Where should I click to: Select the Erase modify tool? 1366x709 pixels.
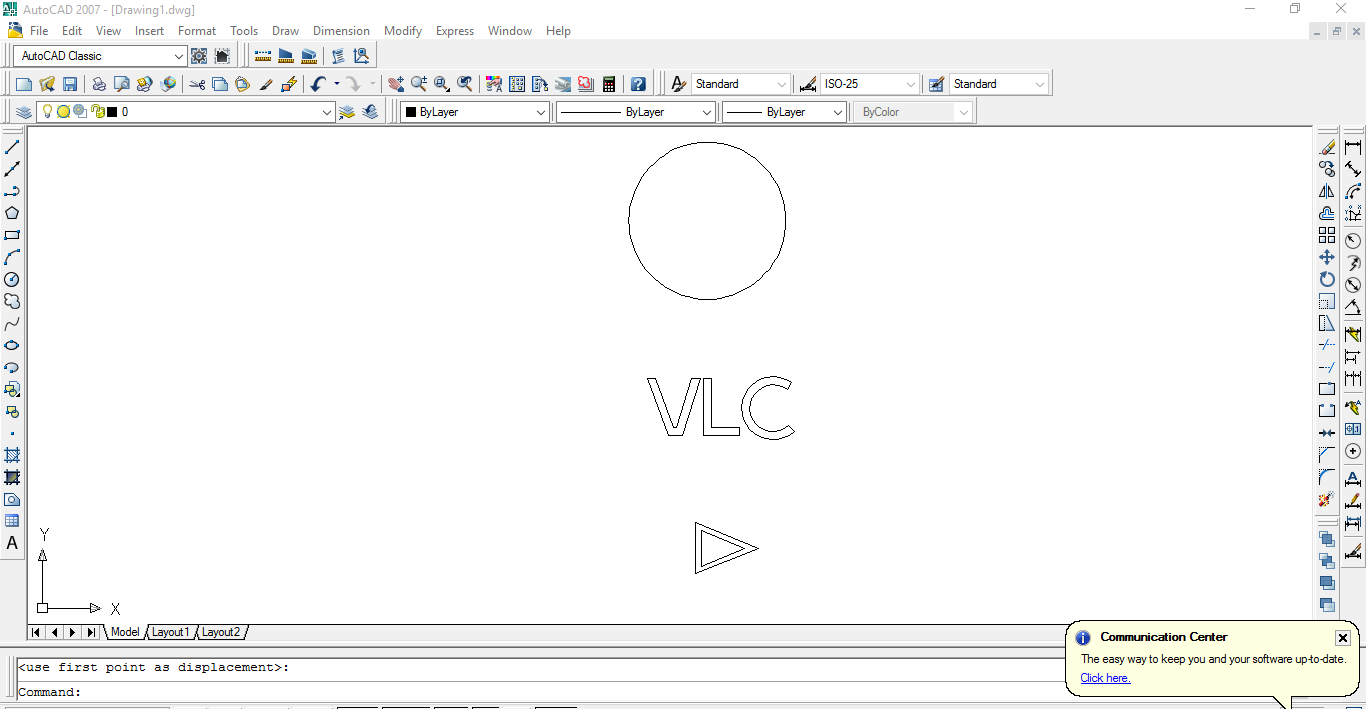click(1327, 147)
